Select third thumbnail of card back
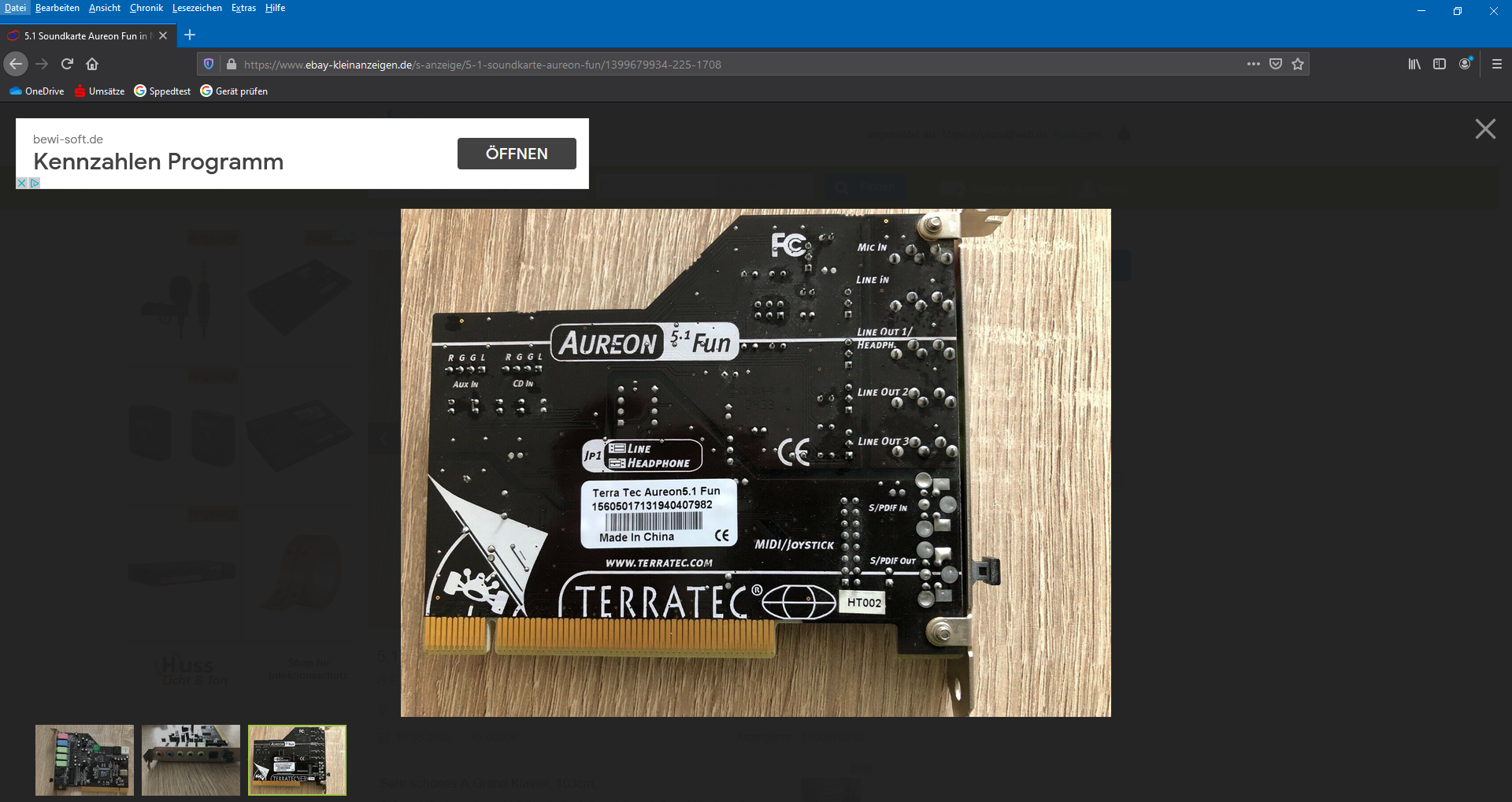The height and width of the screenshot is (802, 1512). 297,760
